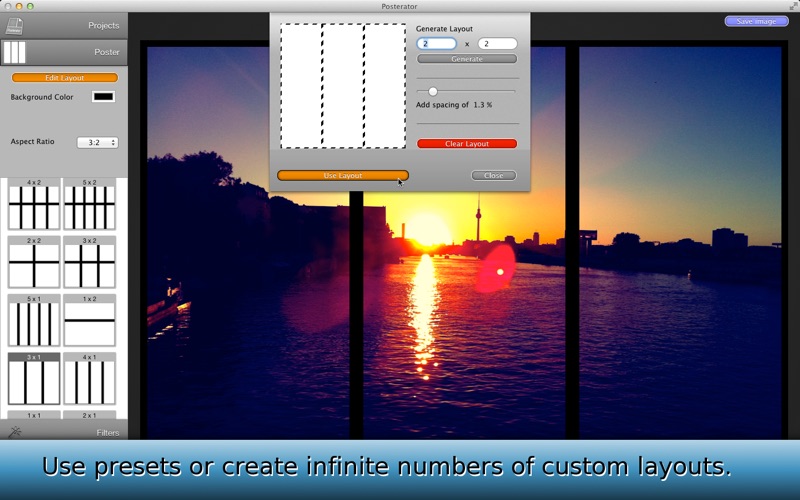Choose the 2 x 1 layout preset
Screen dimensions: 800x500
pos(89,415)
